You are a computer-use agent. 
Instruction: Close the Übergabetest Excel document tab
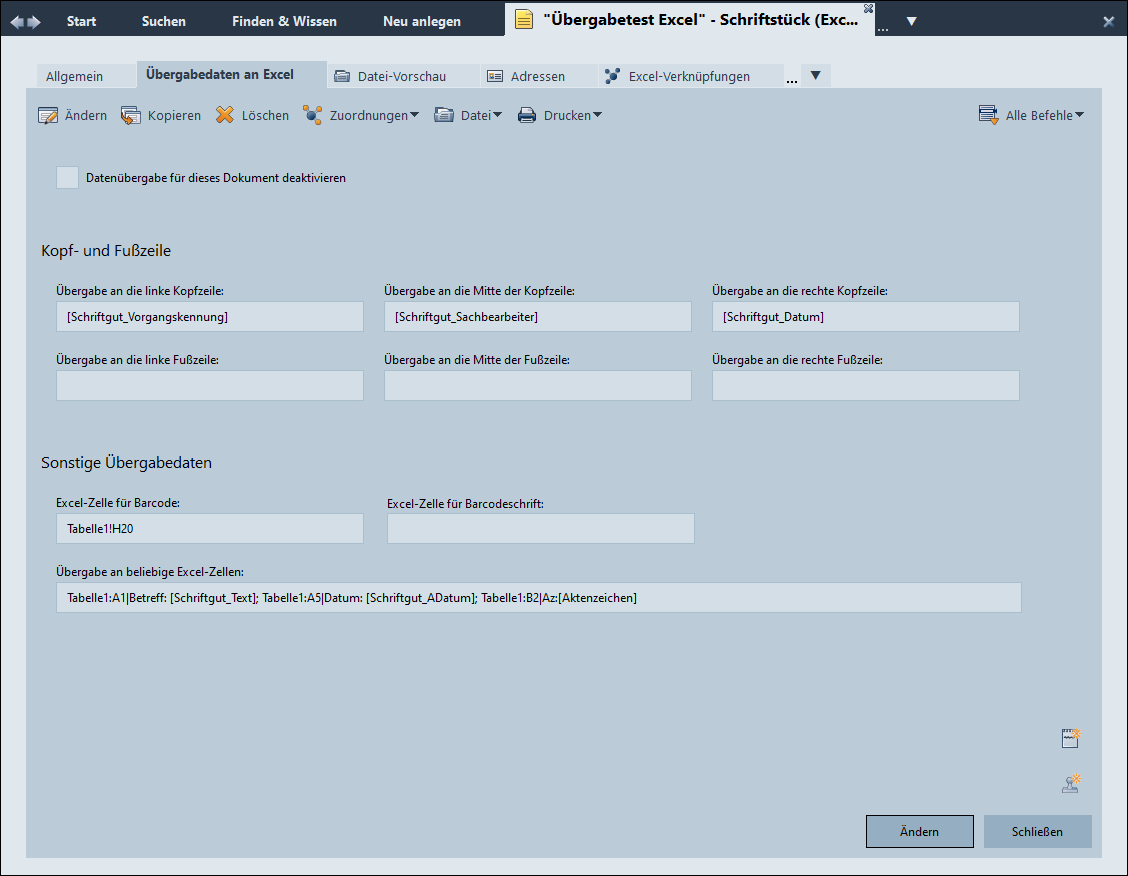click(868, 8)
